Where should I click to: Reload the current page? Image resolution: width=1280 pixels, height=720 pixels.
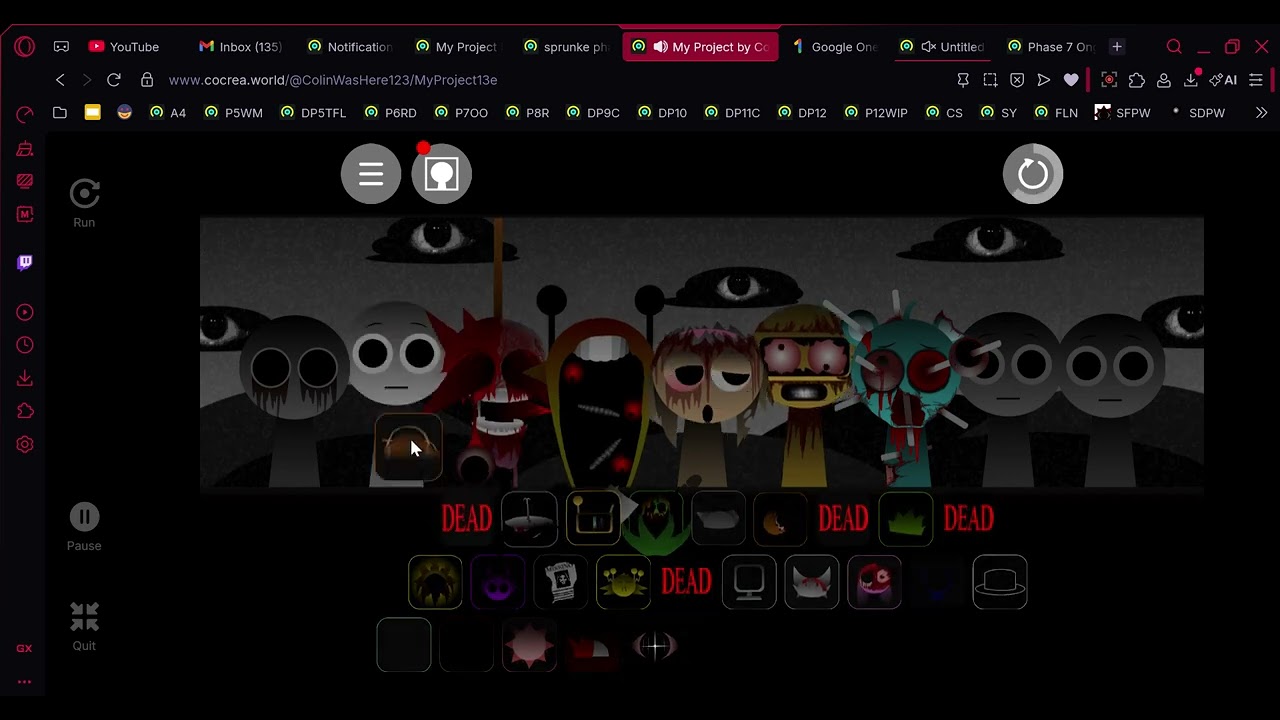pyautogui.click(x=114, y=80)
